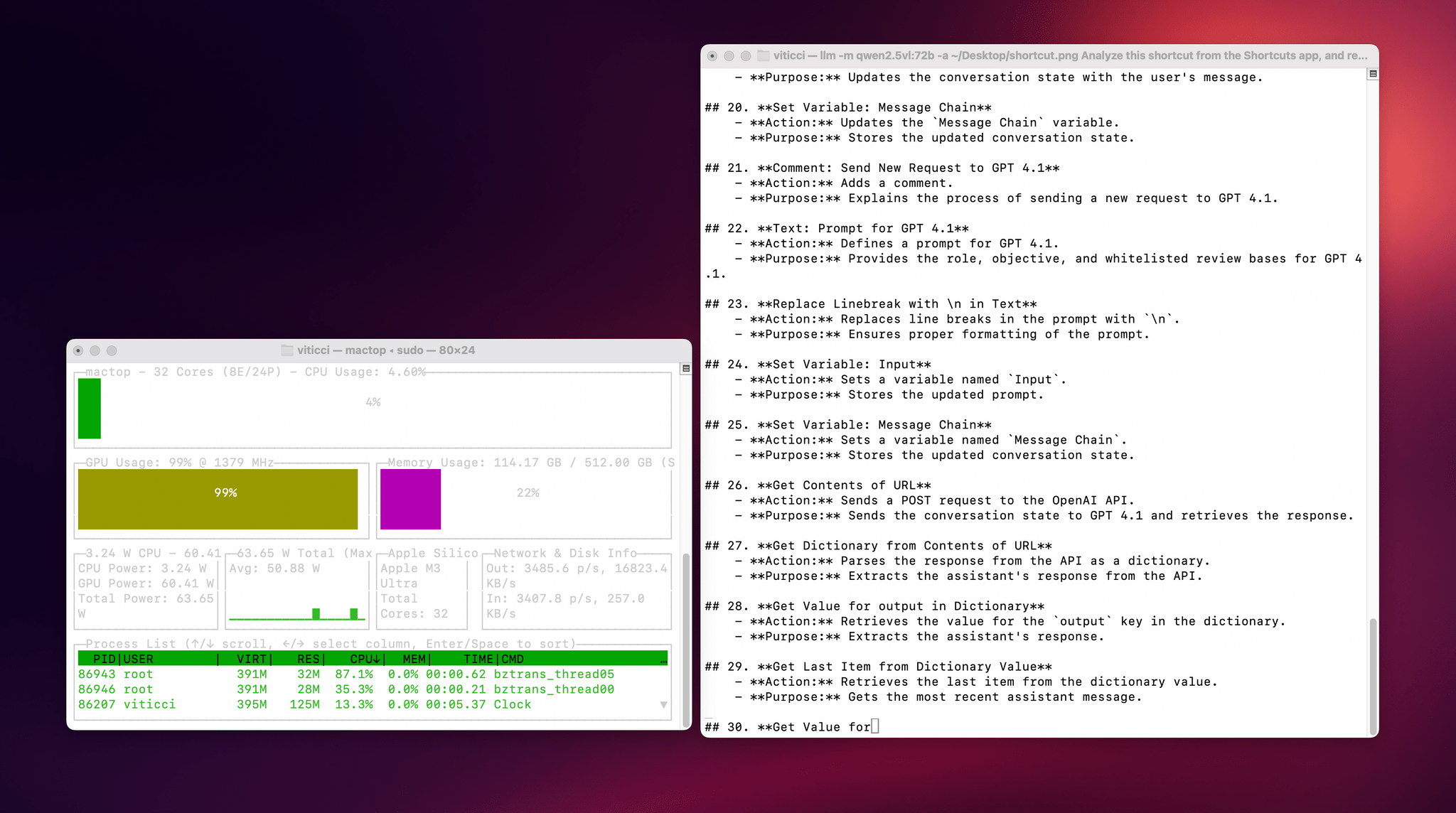
Task: Click the green CPU usage bar
Action: pyautogui.click(x=90, y=409)
